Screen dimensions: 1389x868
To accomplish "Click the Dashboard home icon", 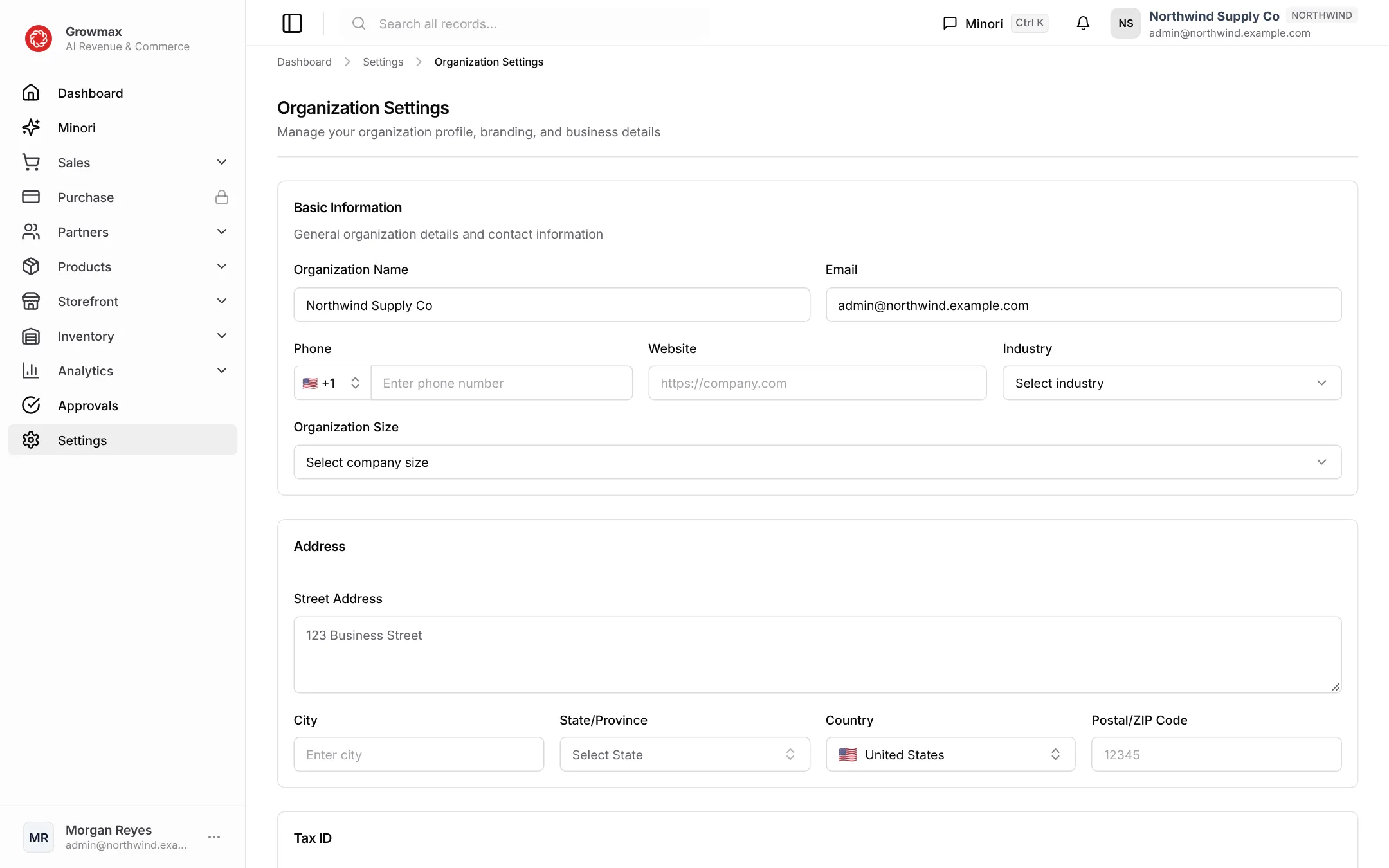I will pyautogui.click(x=31, y=93).
